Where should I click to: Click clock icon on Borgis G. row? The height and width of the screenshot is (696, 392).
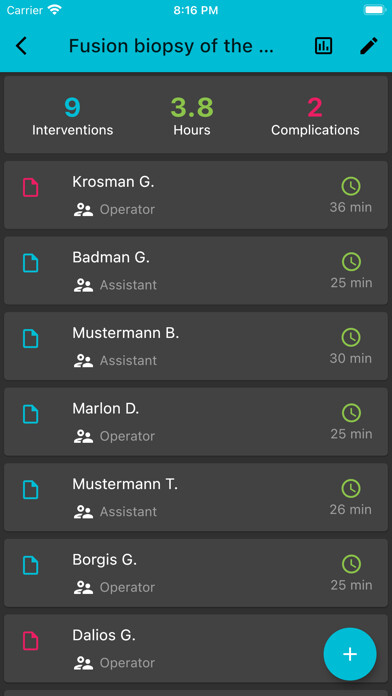pyautogui.click(x=351, y=564)
